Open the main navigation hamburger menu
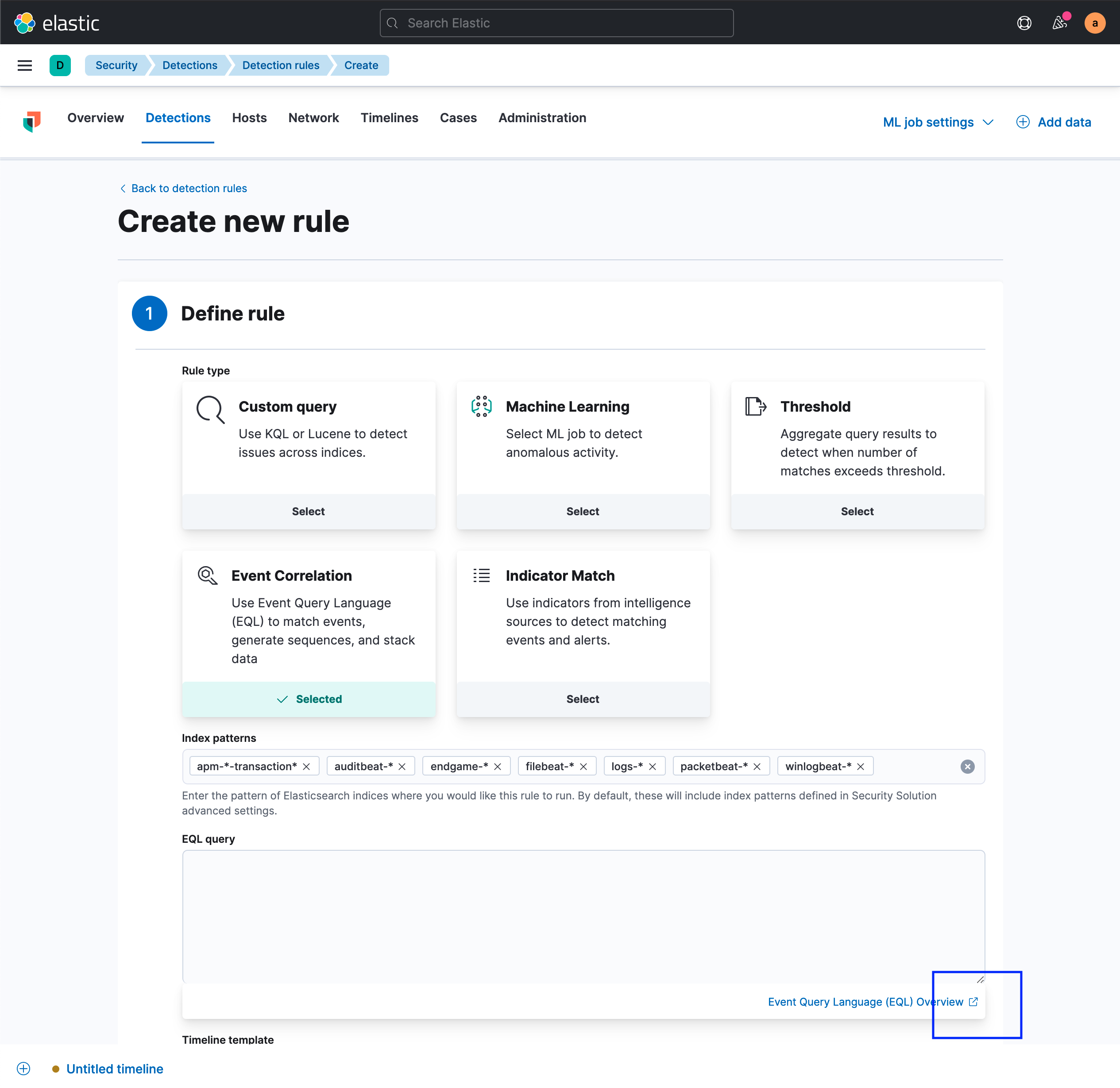 25,65
